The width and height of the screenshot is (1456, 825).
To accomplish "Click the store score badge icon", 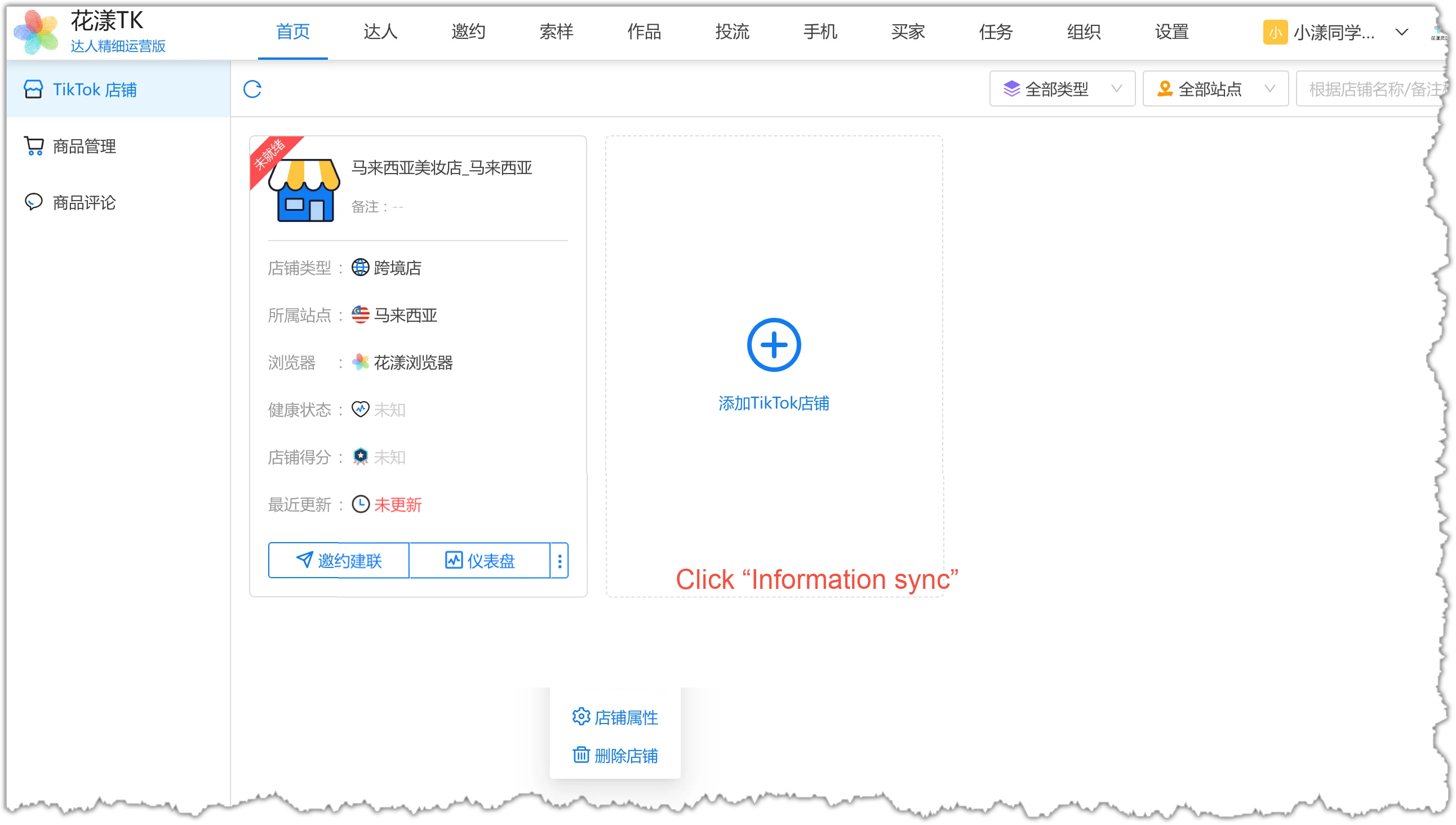I will pyautogui.click(x=360, y=456).
